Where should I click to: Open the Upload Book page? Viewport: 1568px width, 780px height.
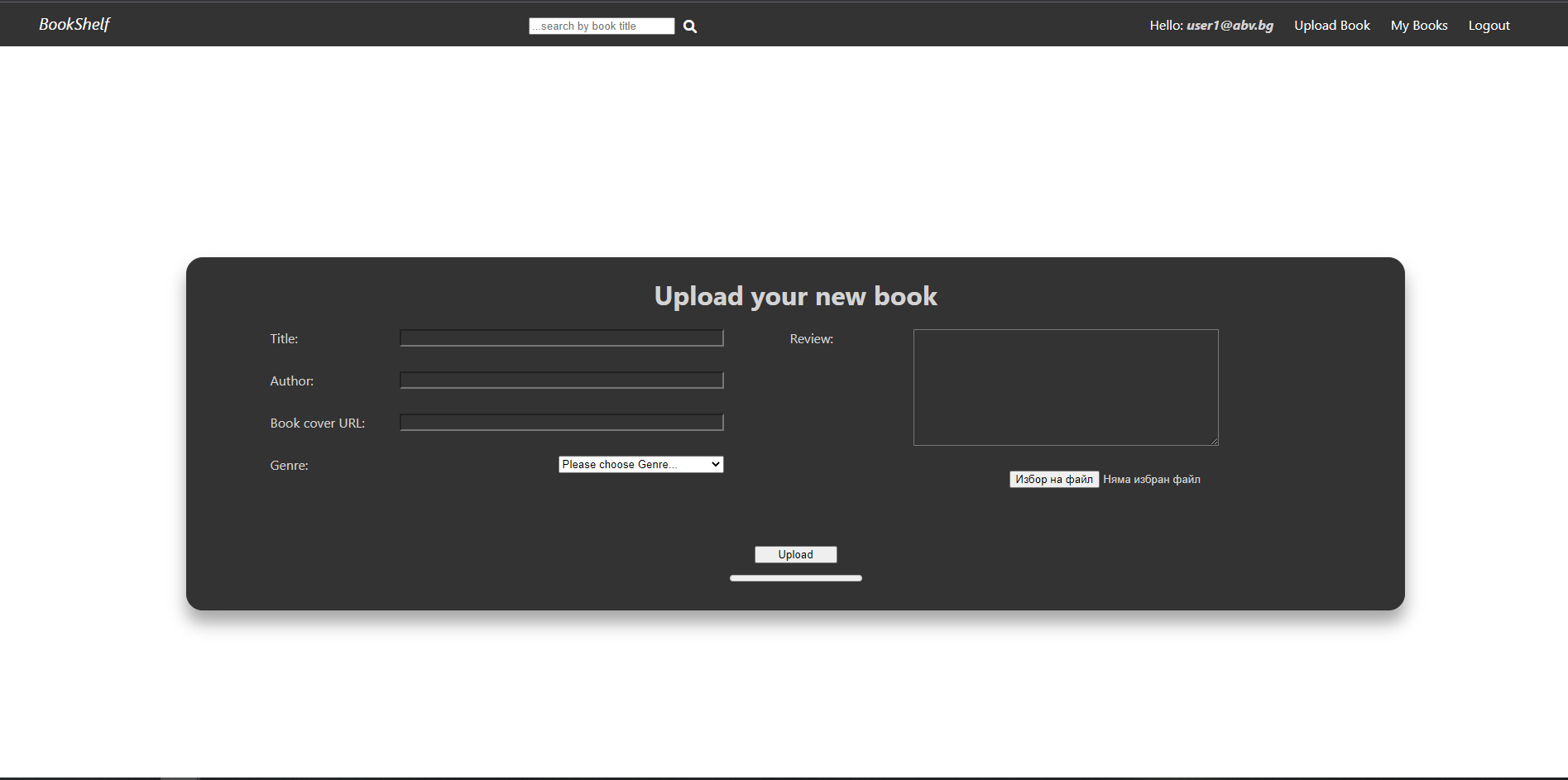coord(1331,25)
